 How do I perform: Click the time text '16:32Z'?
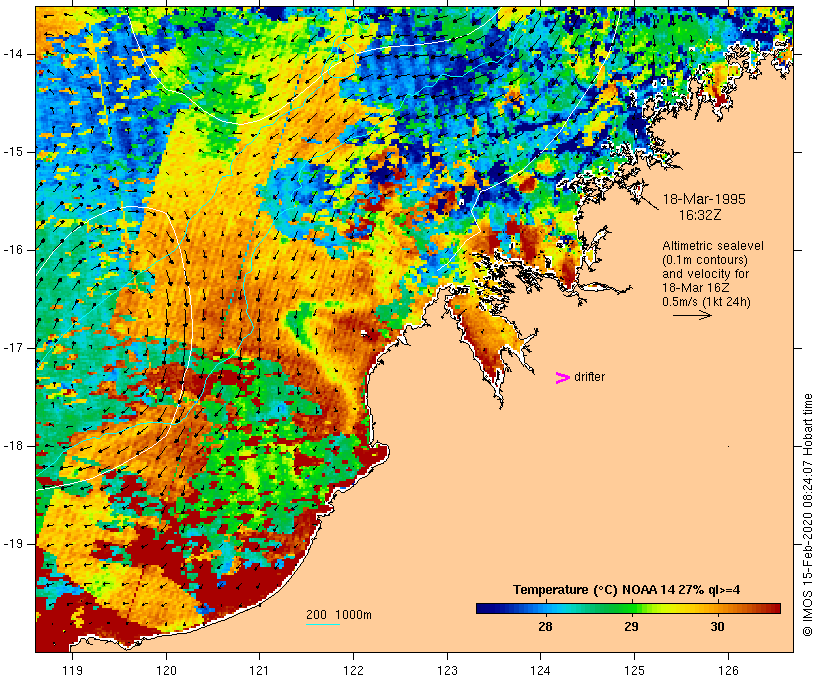(x=700, y=215)
